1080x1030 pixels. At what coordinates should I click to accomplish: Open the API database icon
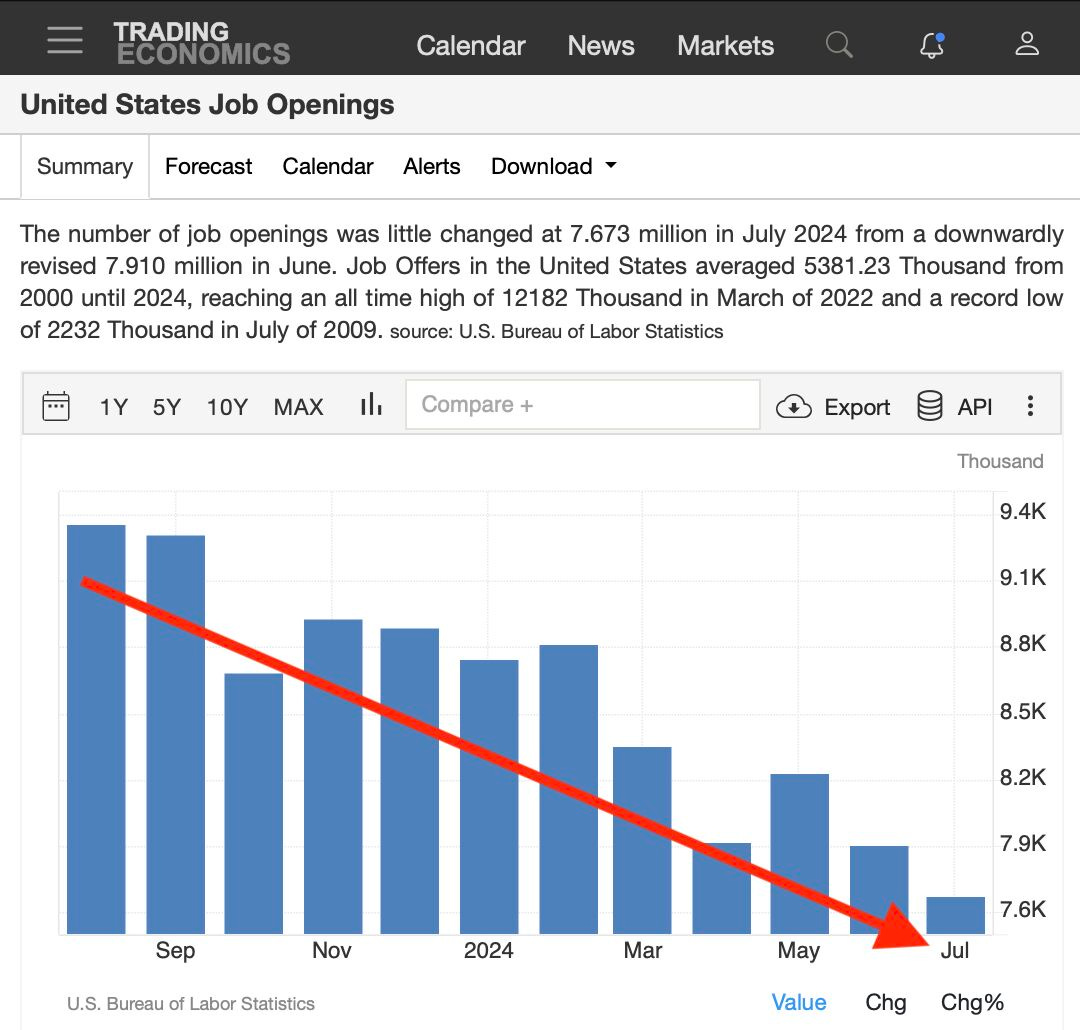coord(930,406)
